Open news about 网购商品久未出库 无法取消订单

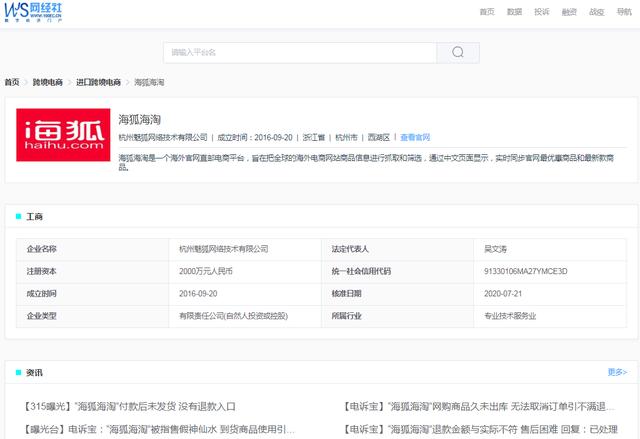pos(478,406)
